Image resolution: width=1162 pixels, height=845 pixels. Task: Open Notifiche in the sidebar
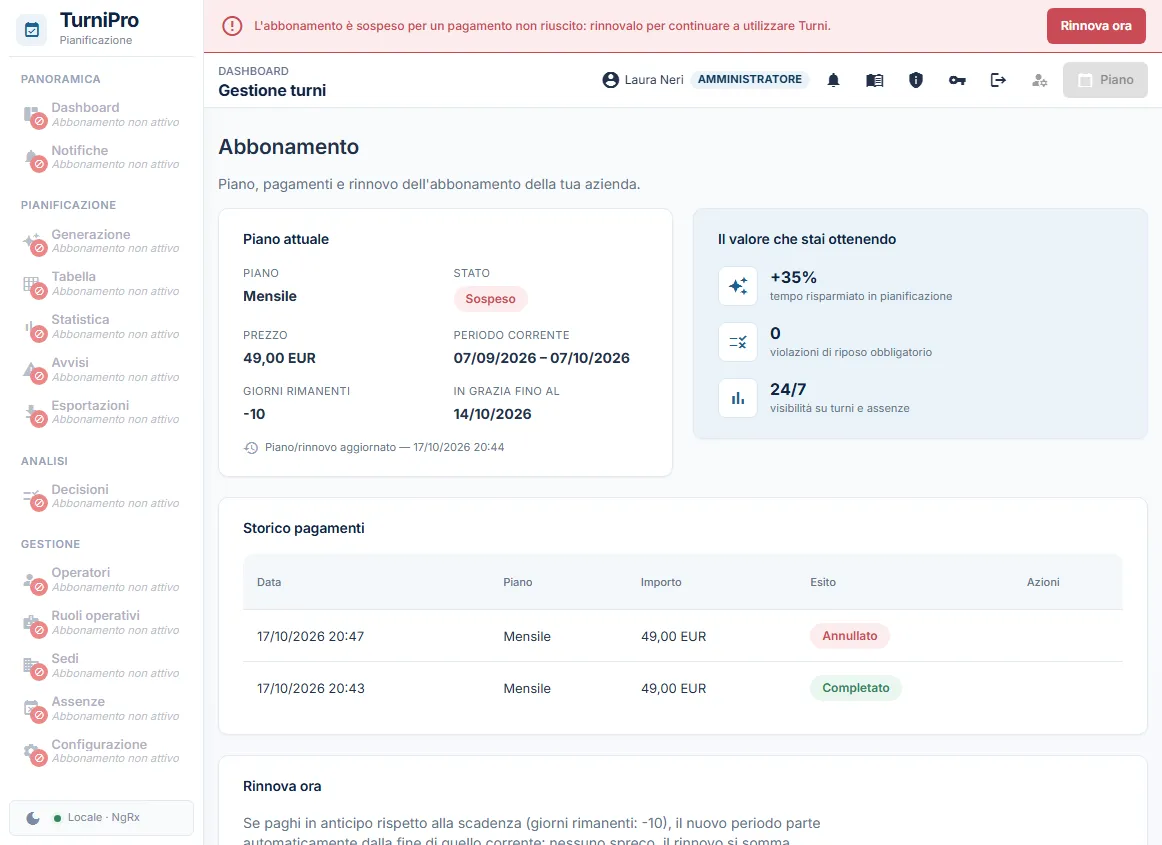(102, 157)
